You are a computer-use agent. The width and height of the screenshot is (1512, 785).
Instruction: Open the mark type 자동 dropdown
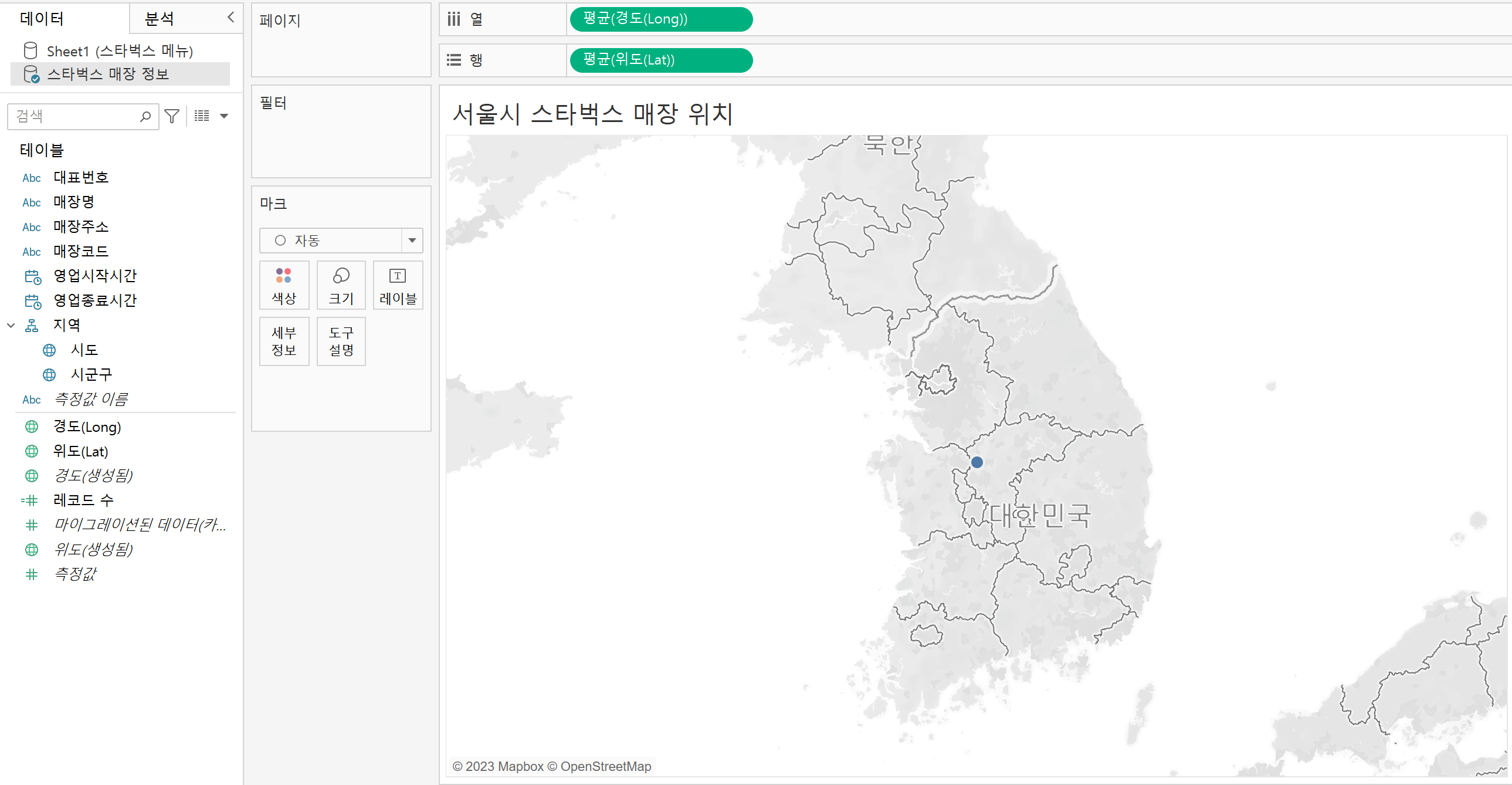[341, 240]
